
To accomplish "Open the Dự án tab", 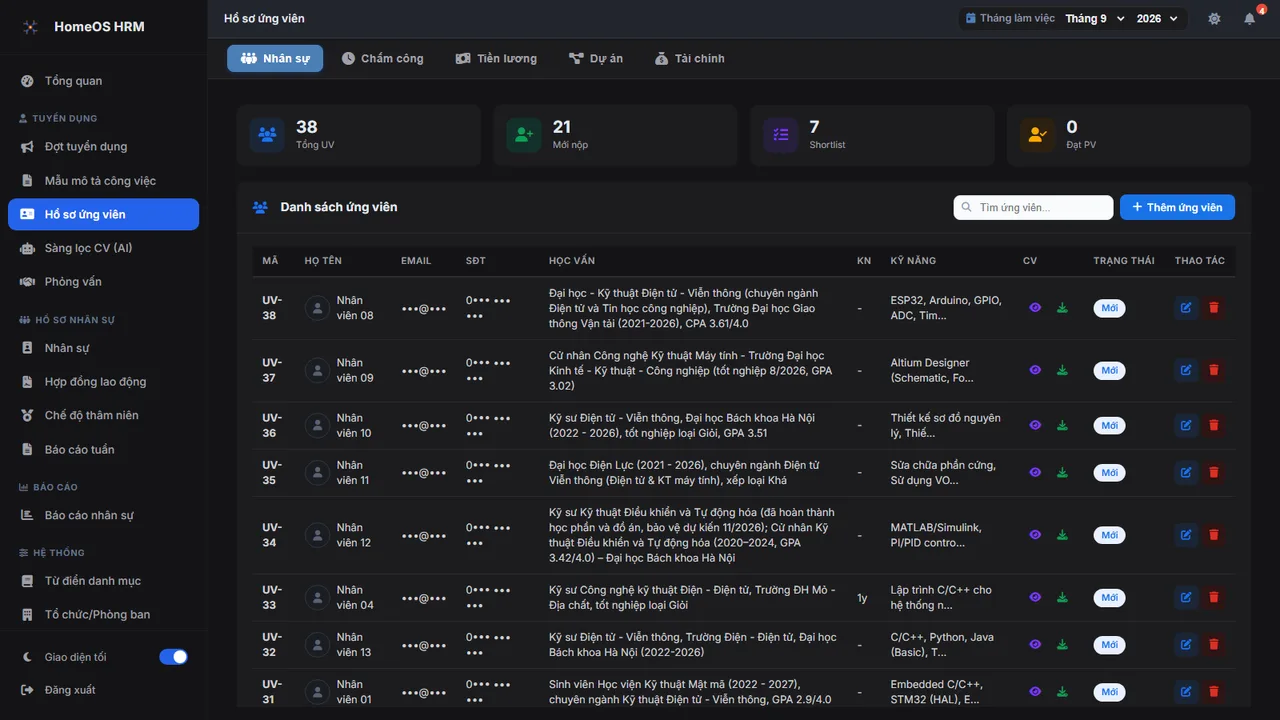I will point(596,59).
